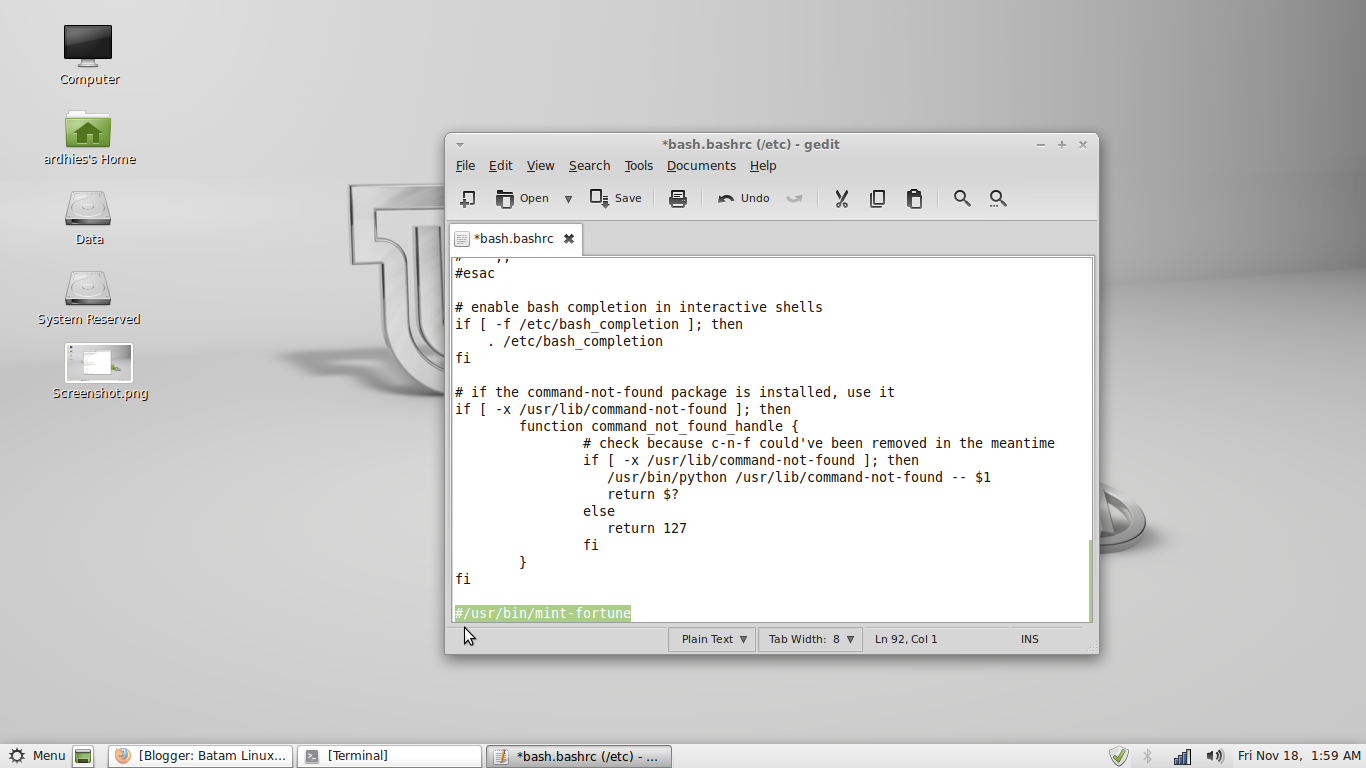Click the Paste icon on the toolbar
This screenshot has width=1366, height=768.
914,198
